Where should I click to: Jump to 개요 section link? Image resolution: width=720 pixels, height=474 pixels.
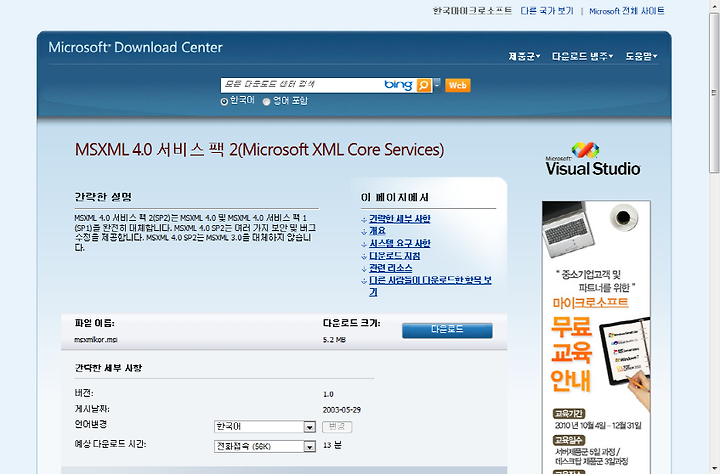tap(377, 231)
